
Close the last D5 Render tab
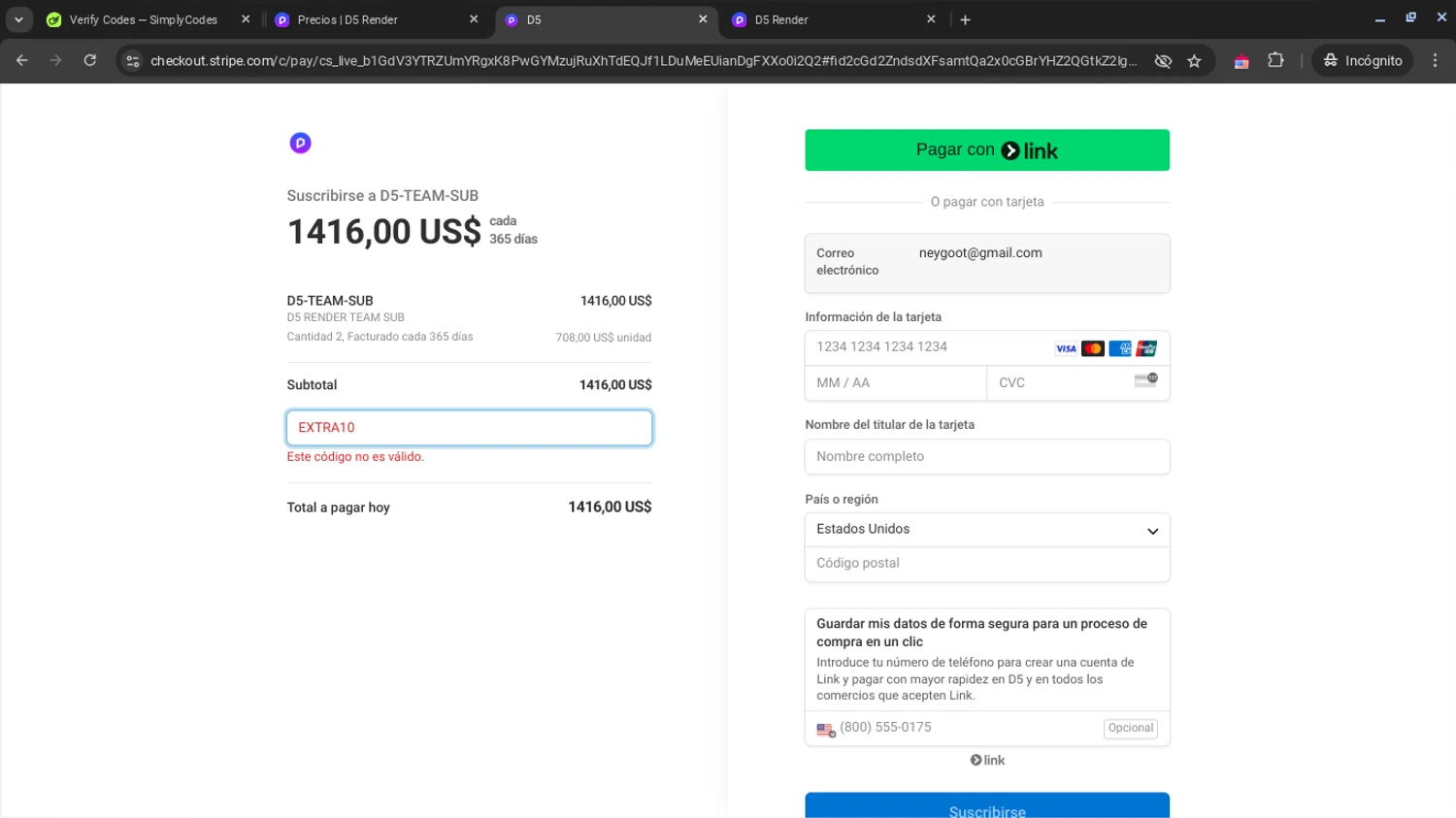pyautogui.click(x=931, y=19)
